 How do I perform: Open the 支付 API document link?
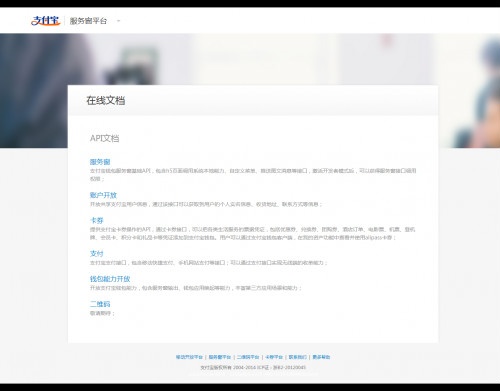coord(96,253)
